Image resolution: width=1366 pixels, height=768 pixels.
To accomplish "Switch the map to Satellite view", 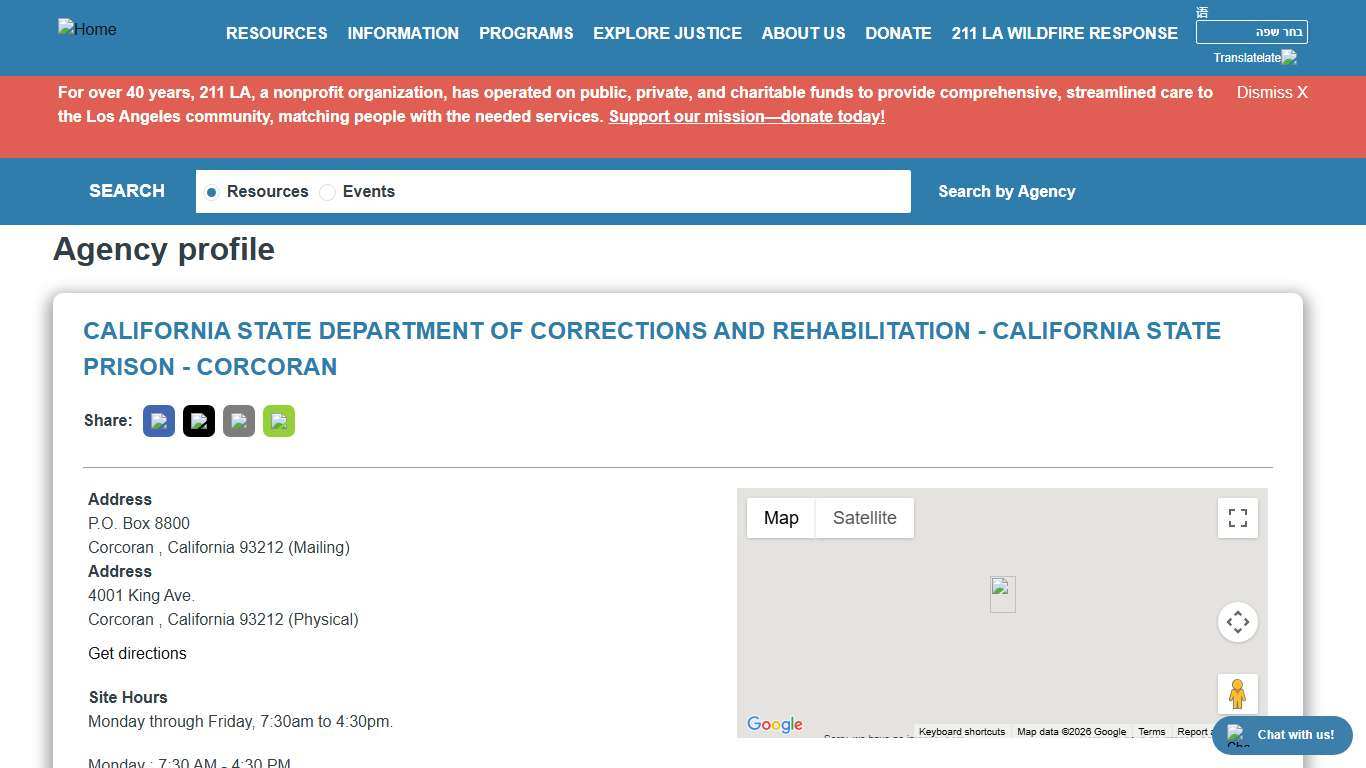I will tap(864, 518).
